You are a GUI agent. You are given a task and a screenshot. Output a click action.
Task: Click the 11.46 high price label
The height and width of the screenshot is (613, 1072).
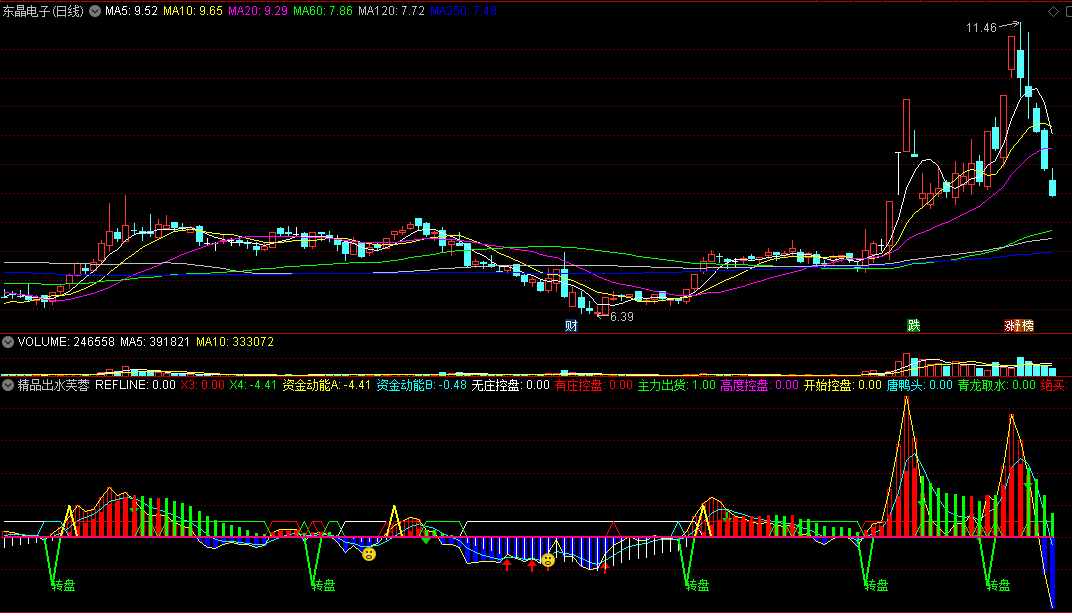[x=981, y=28]
